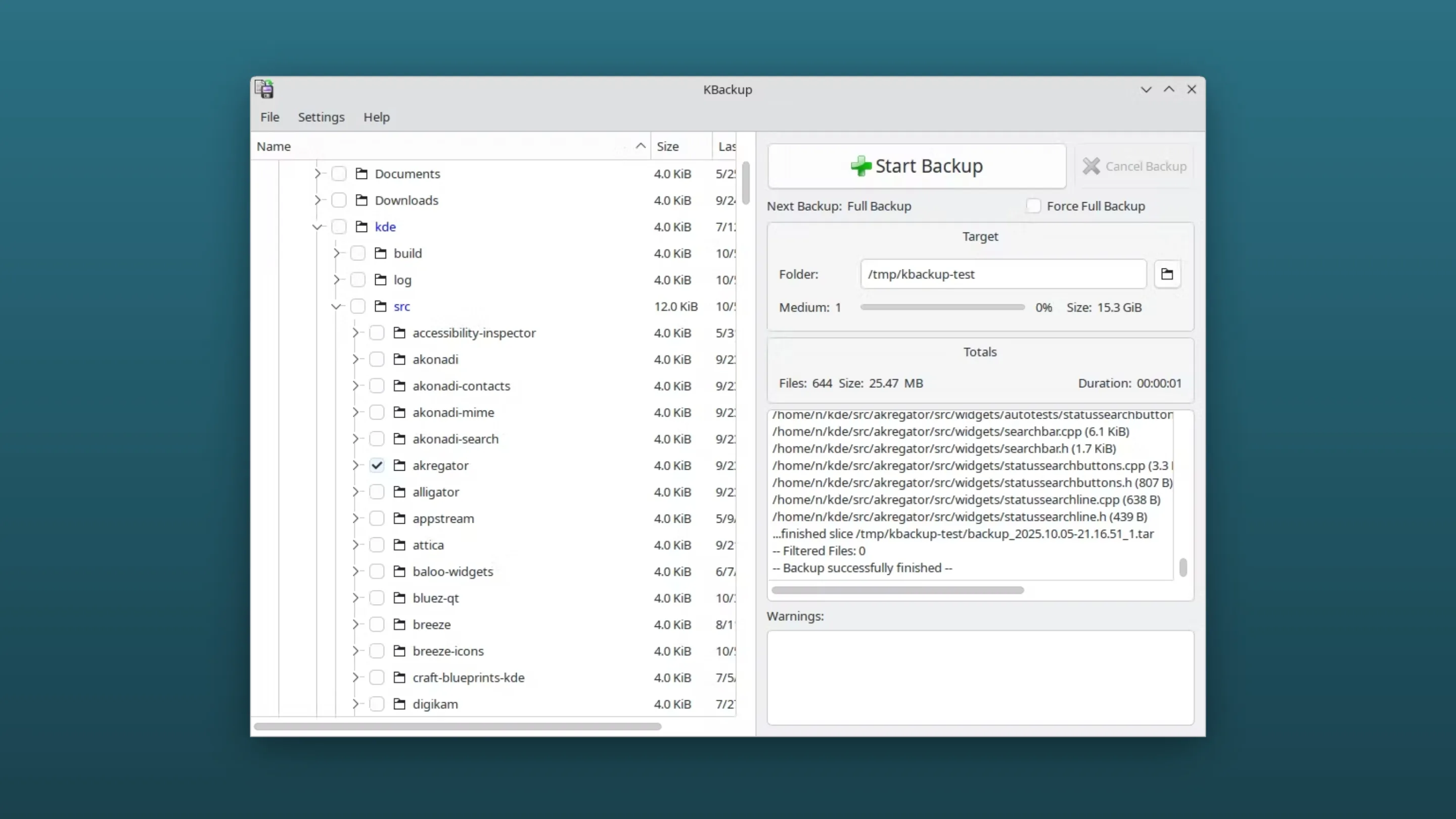This screenshot has height=819, width=1456.
Task: Click the attica folder icon
Action: click(x=399, y=545)
